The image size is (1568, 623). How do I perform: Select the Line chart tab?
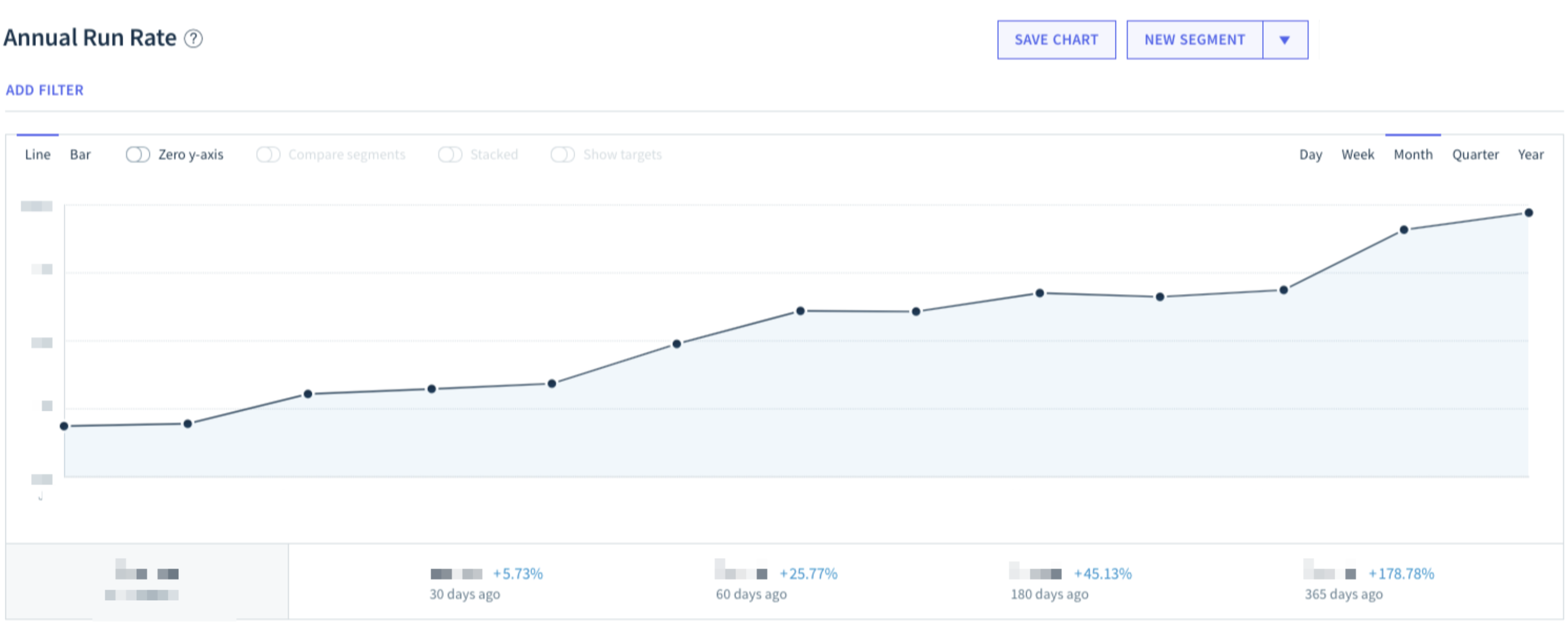[37, 155]
